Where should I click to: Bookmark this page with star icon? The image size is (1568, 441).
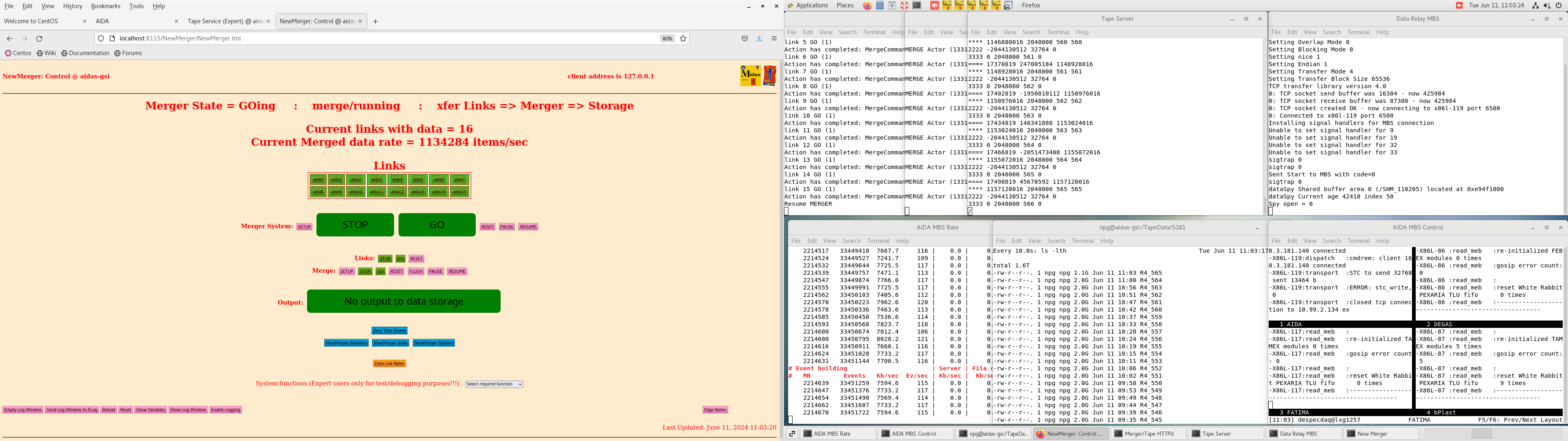[x=683, y=38]
